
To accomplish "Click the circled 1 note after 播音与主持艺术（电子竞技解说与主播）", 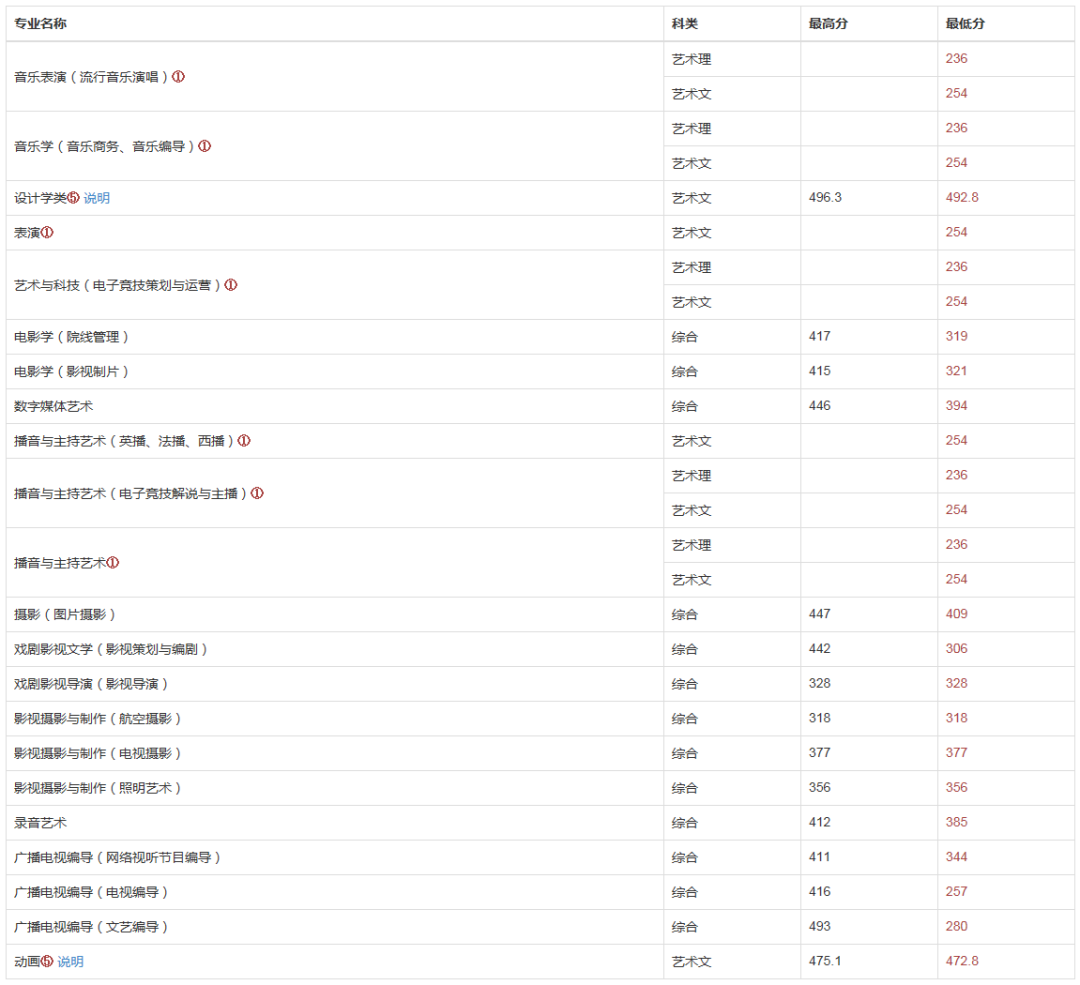I will 257,493.
